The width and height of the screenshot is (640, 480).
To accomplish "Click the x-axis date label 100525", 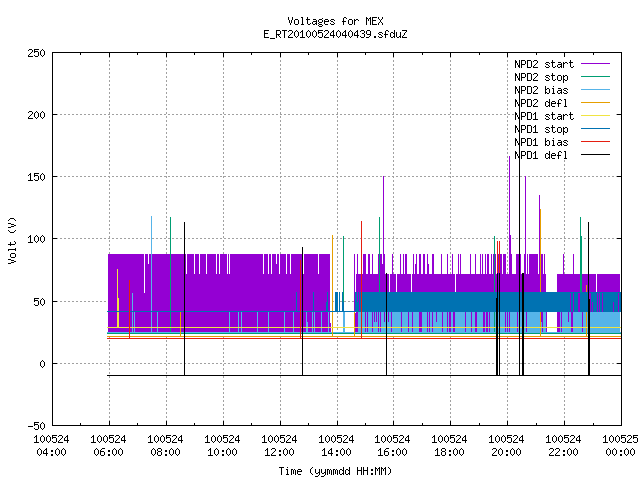I will [620, 439].
